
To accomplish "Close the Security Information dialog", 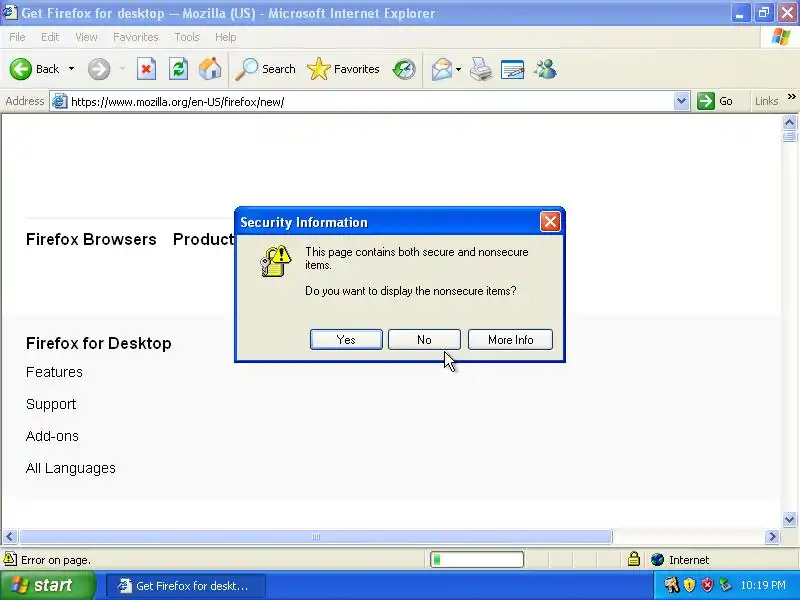I will click(x=550, y=222).
